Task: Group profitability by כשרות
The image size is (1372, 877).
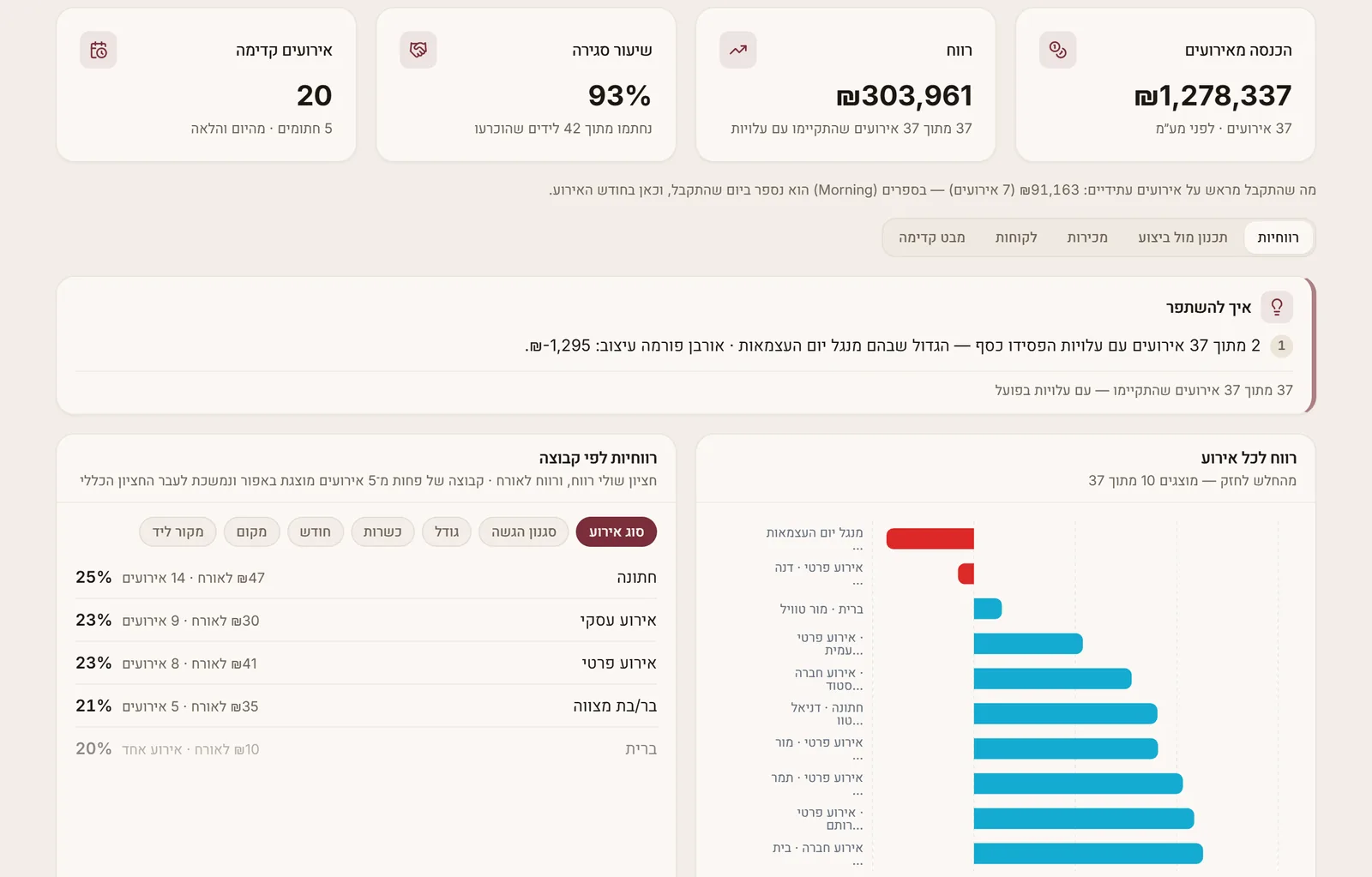Action: (382, 532)
